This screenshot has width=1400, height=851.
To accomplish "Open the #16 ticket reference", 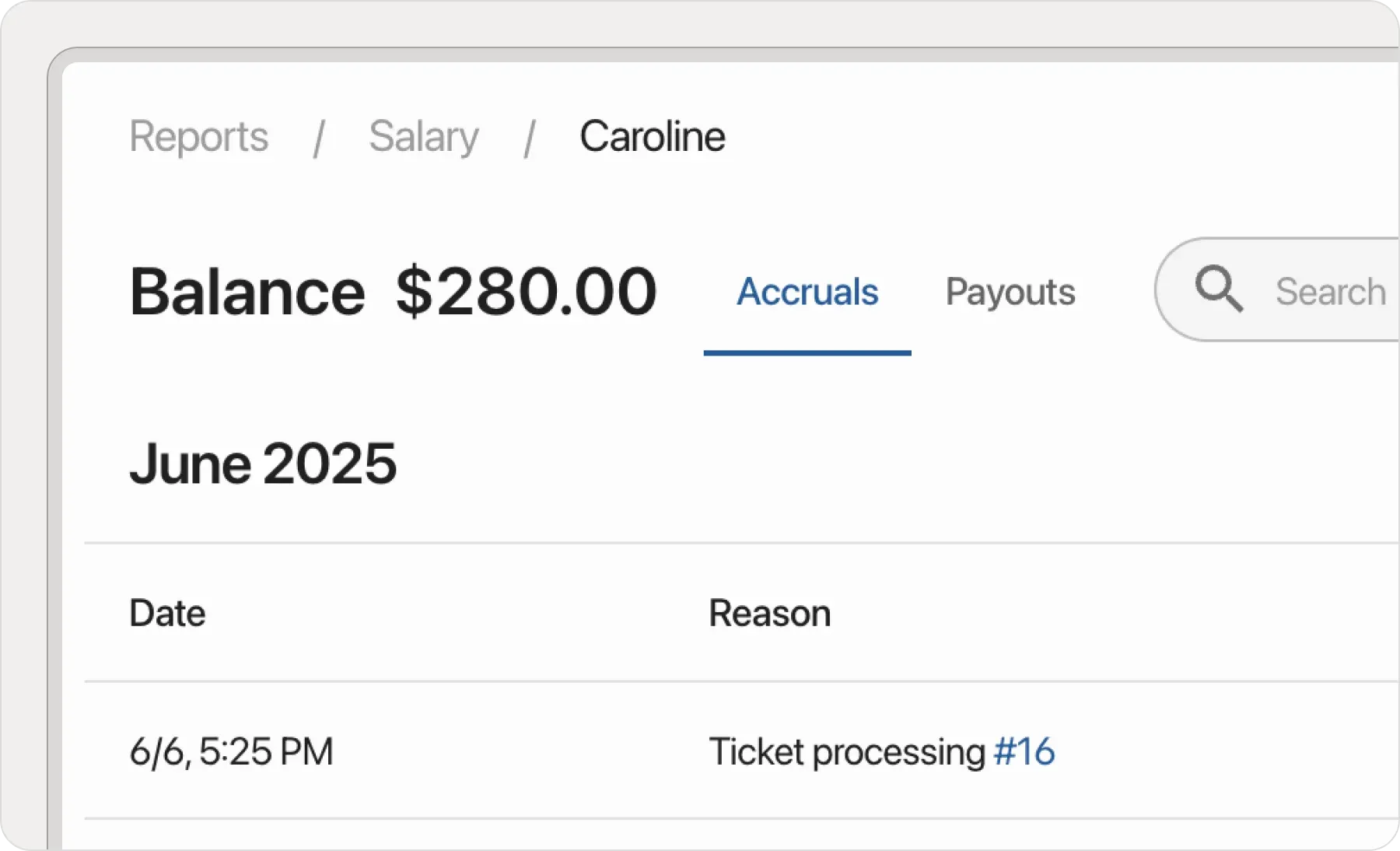I will point(1023,751).
